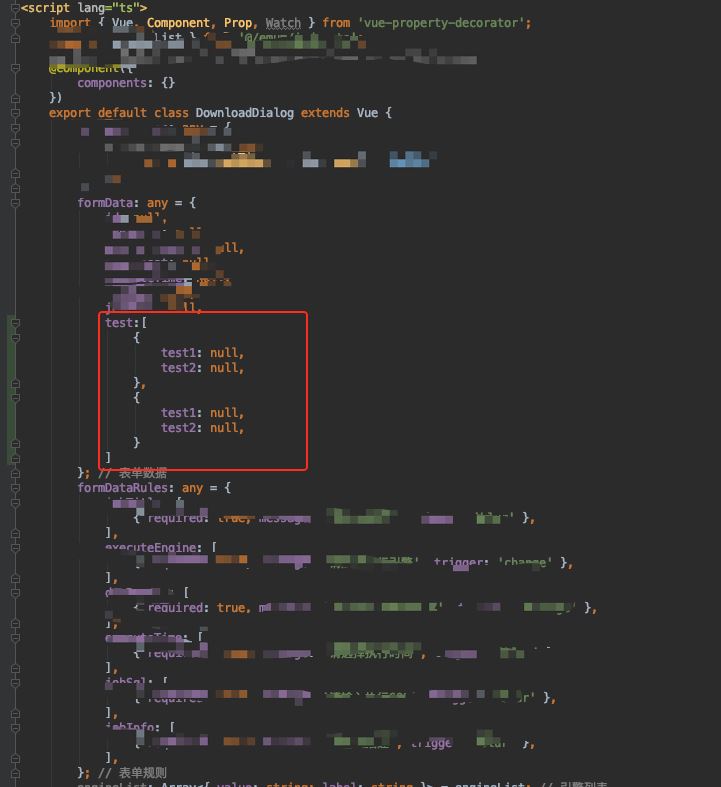721x787 pixels.
Task: Collapse the import statement fold marker
Action: point(15,23)
